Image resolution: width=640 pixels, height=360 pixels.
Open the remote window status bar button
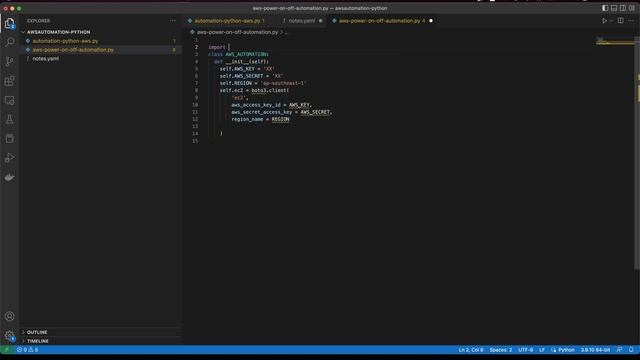click(7, 350)
